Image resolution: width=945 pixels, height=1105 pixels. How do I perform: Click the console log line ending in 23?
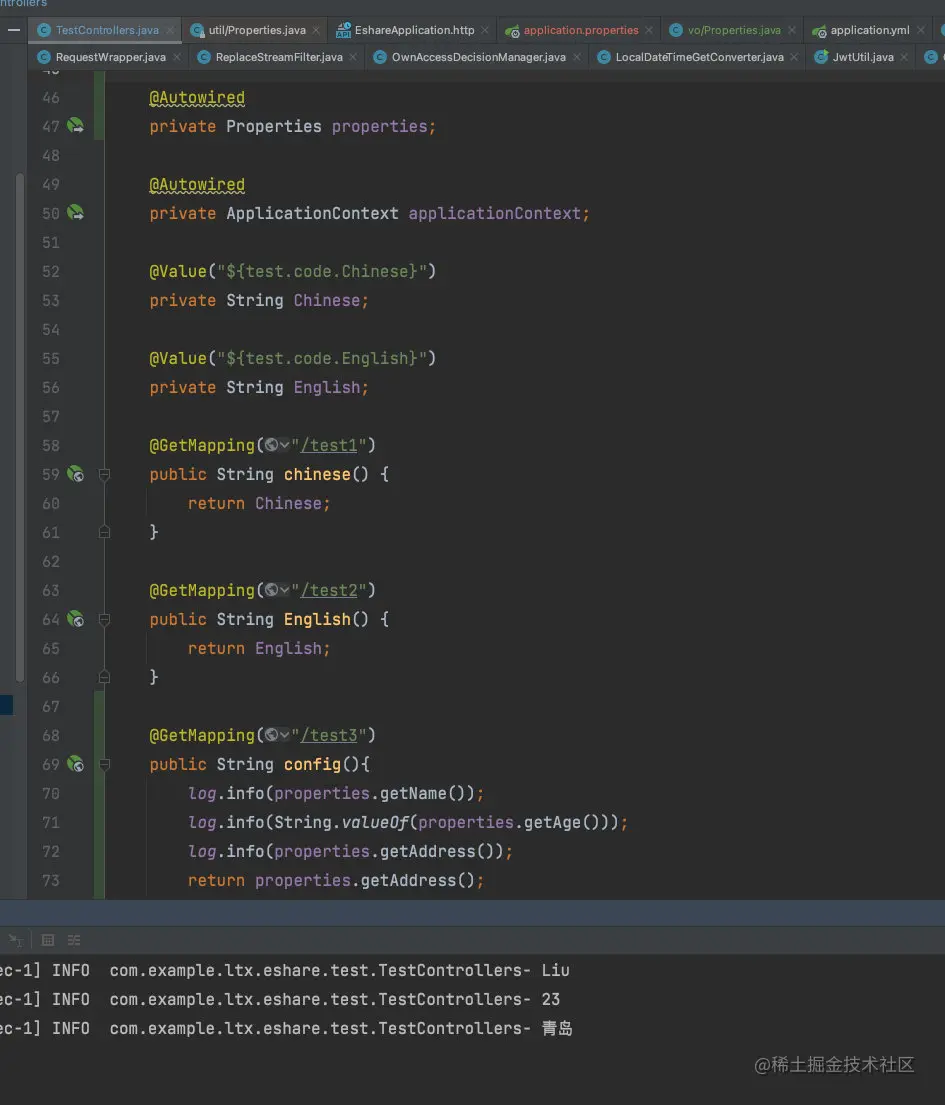click(x=280, y=999)
